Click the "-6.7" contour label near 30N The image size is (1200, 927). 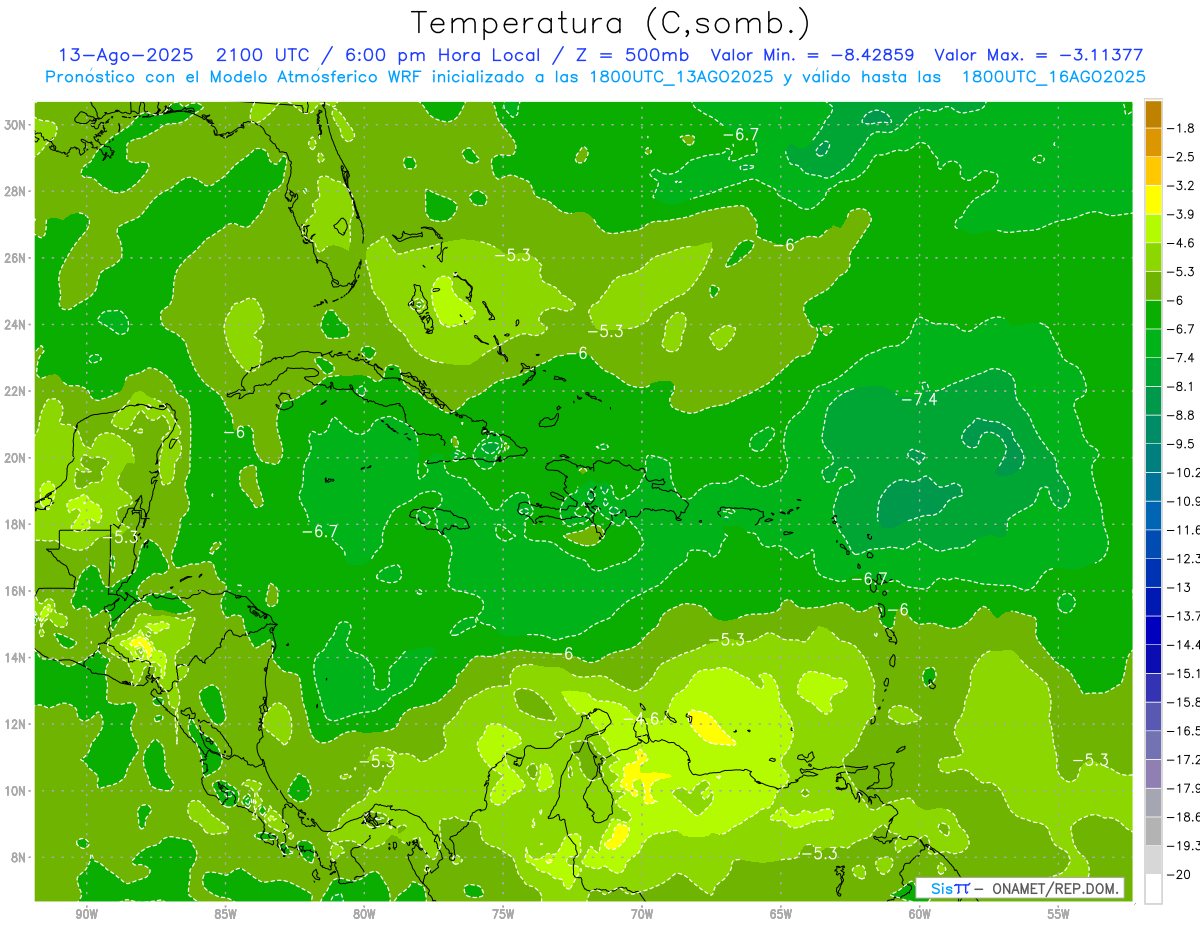pyautogui.click(x=741, y=134)
